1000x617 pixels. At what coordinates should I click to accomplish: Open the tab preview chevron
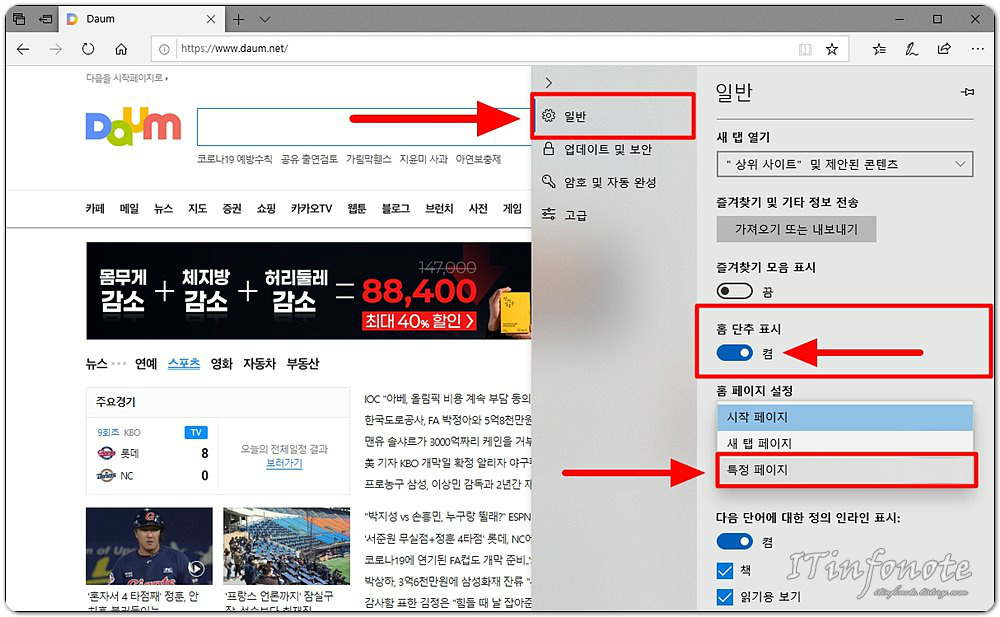pyautogui.click(x=265, y=19)
